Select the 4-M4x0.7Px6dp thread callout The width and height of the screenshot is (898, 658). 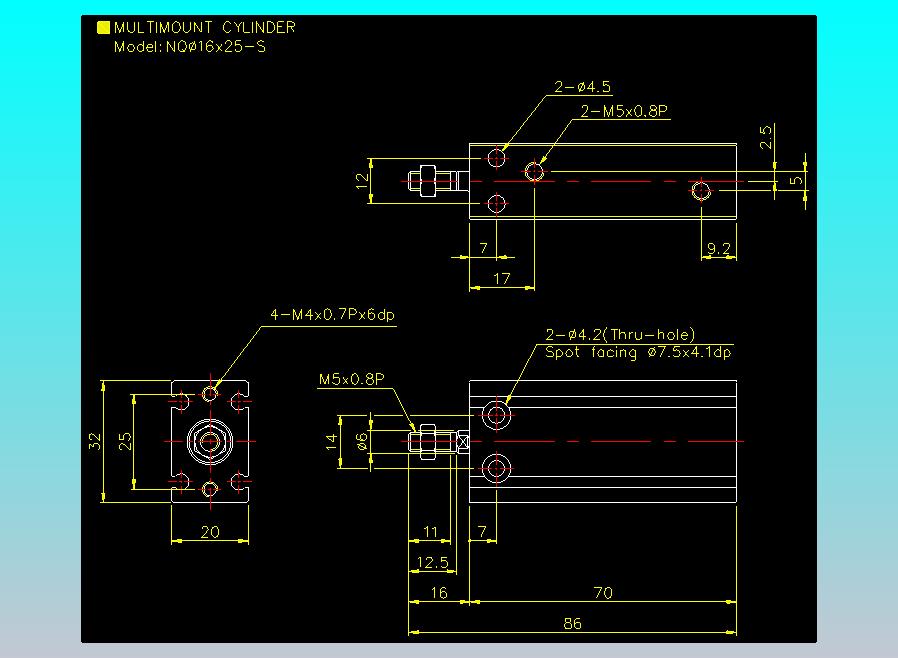coord(332,315)
